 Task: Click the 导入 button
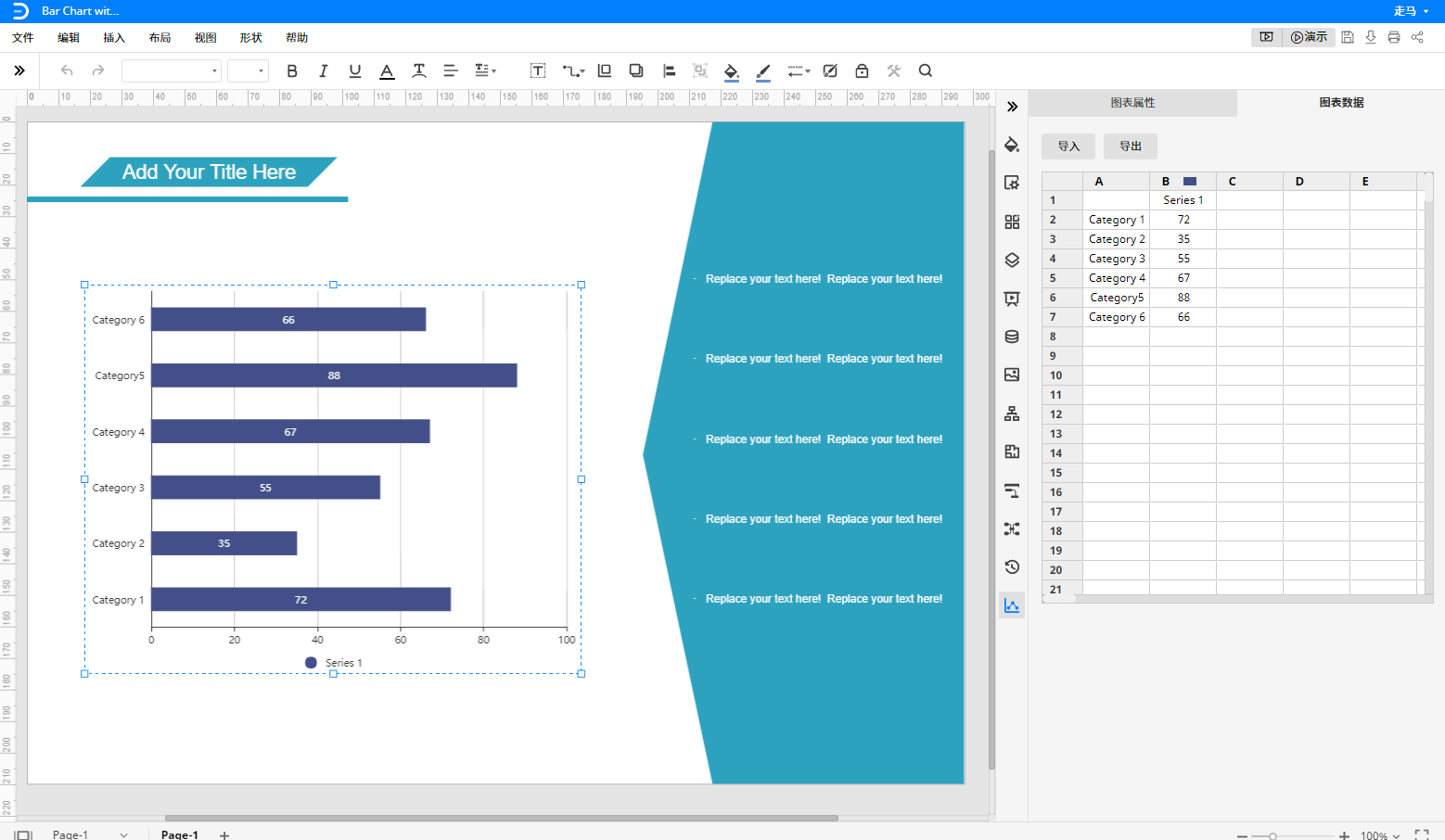click(1068, 146)
